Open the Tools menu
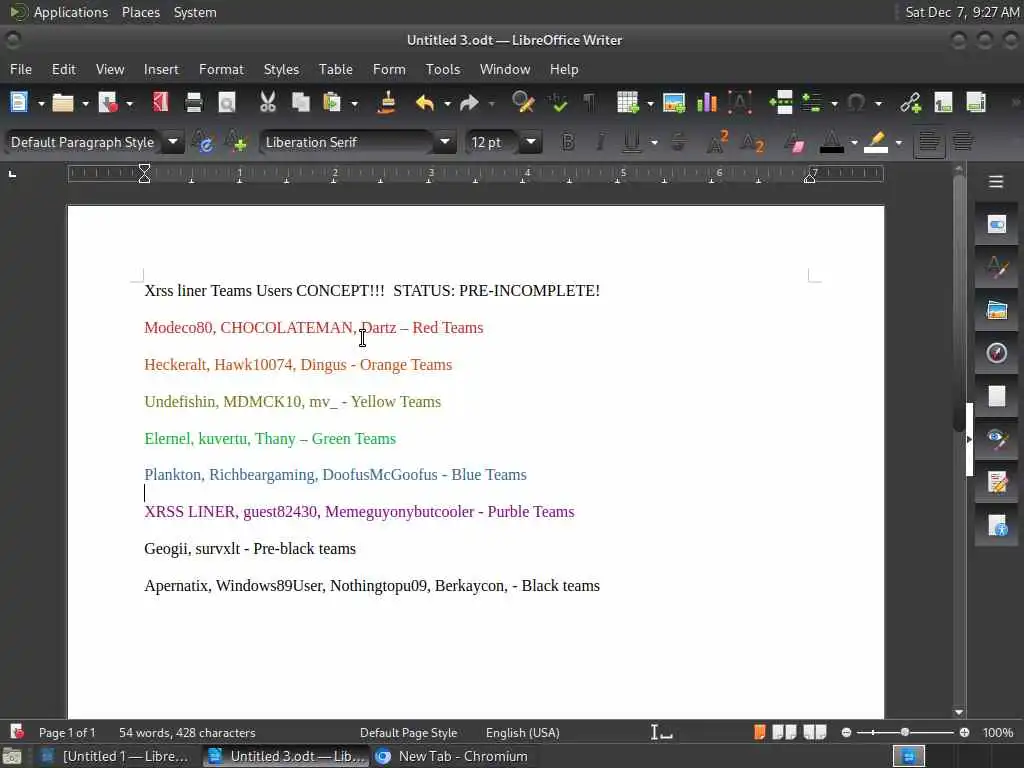This screenshot has width=1024, height=768. pyautogui.click(x=443, y=69)
